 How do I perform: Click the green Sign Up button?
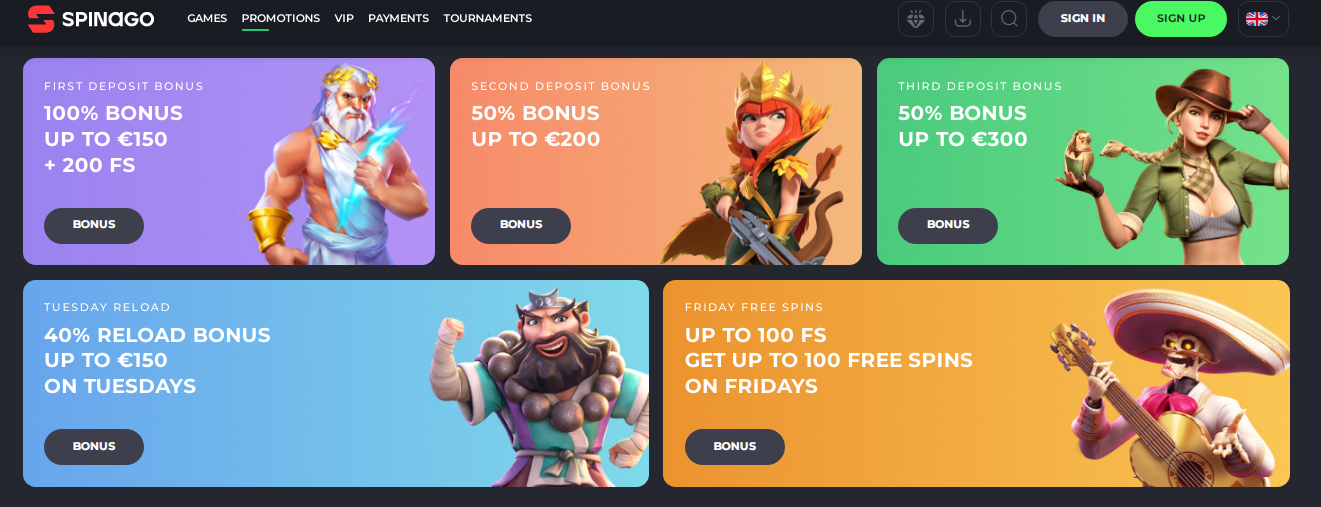point(1181,19)
